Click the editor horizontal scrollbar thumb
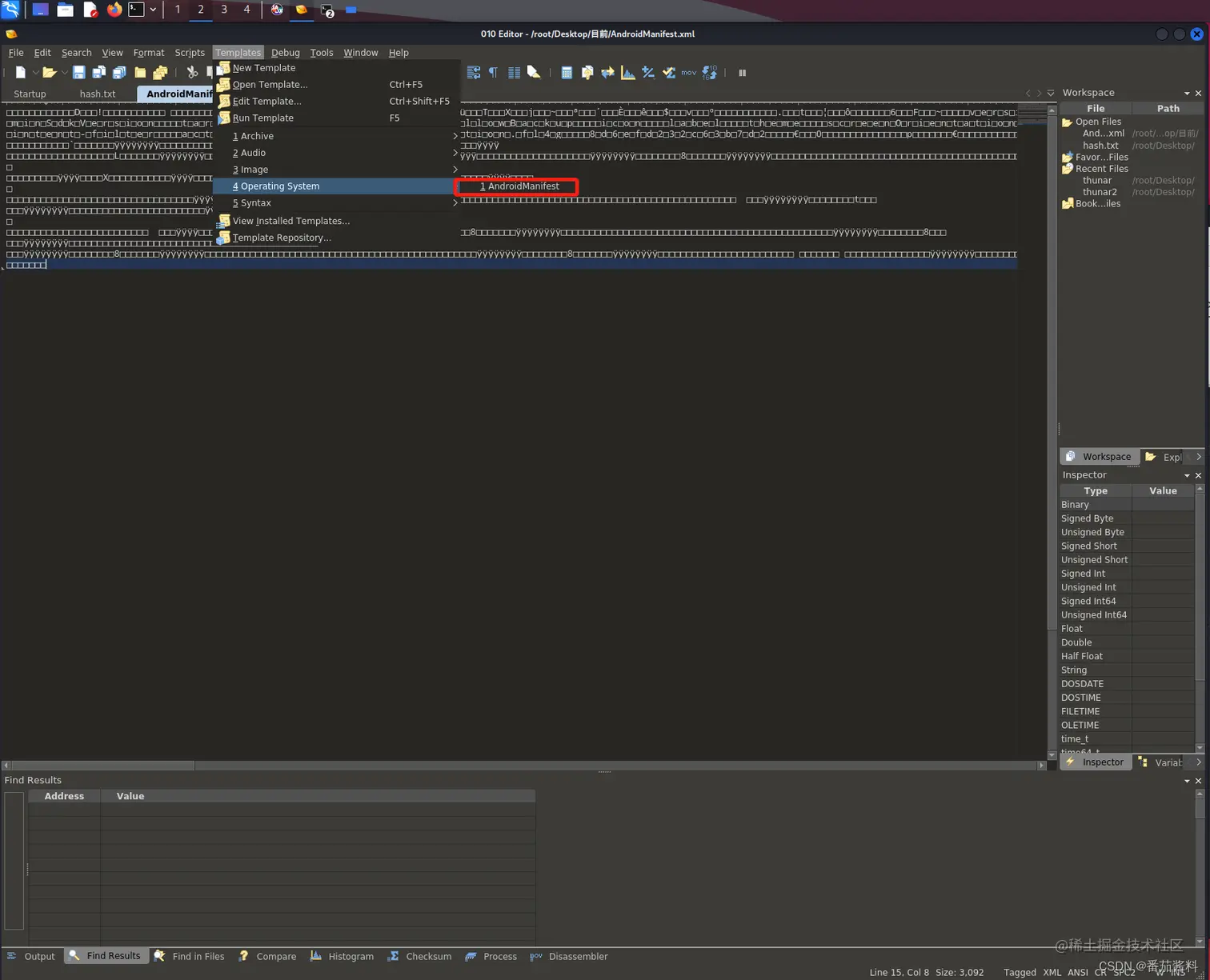 (102, 766)
